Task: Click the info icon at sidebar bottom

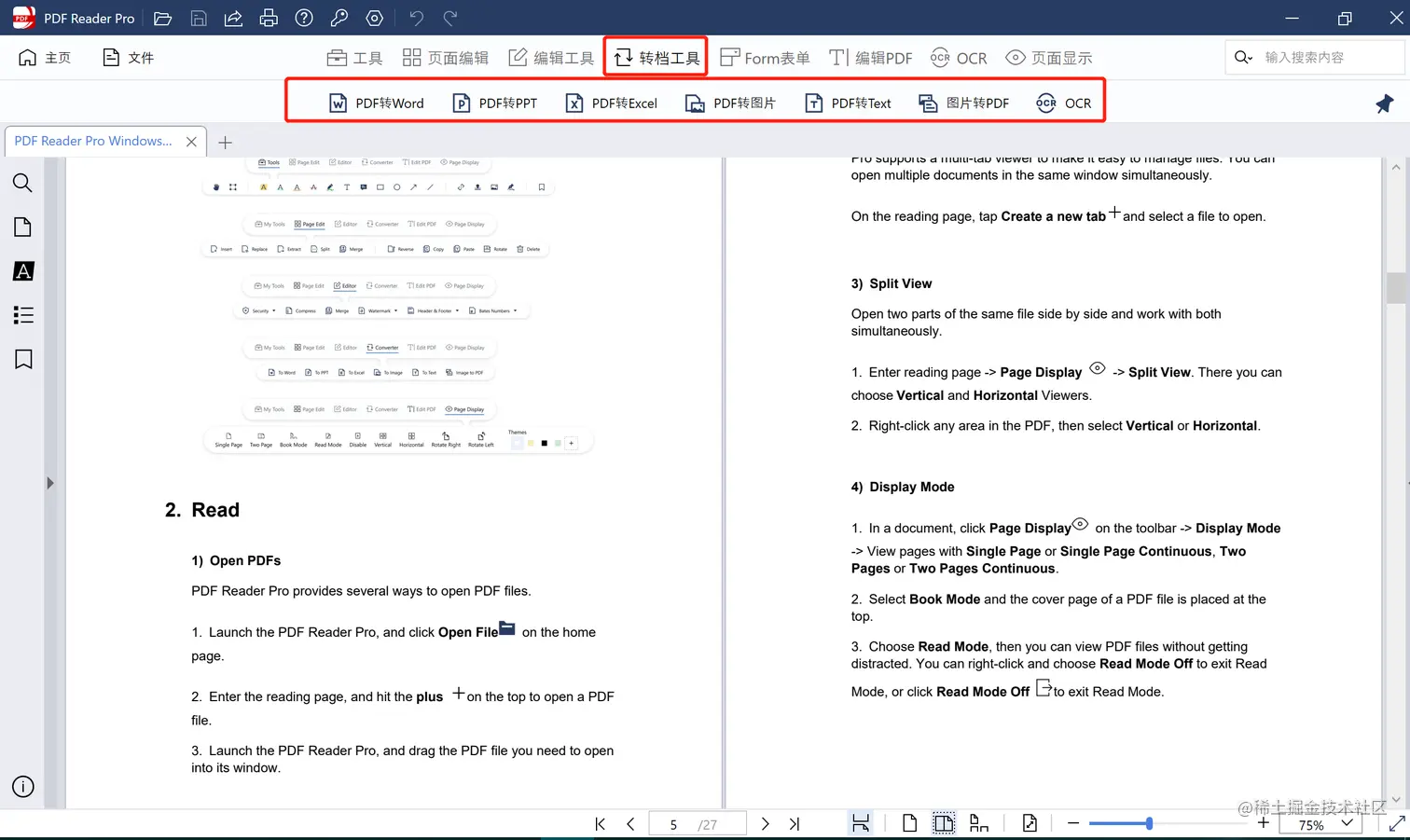Action: 23,787
